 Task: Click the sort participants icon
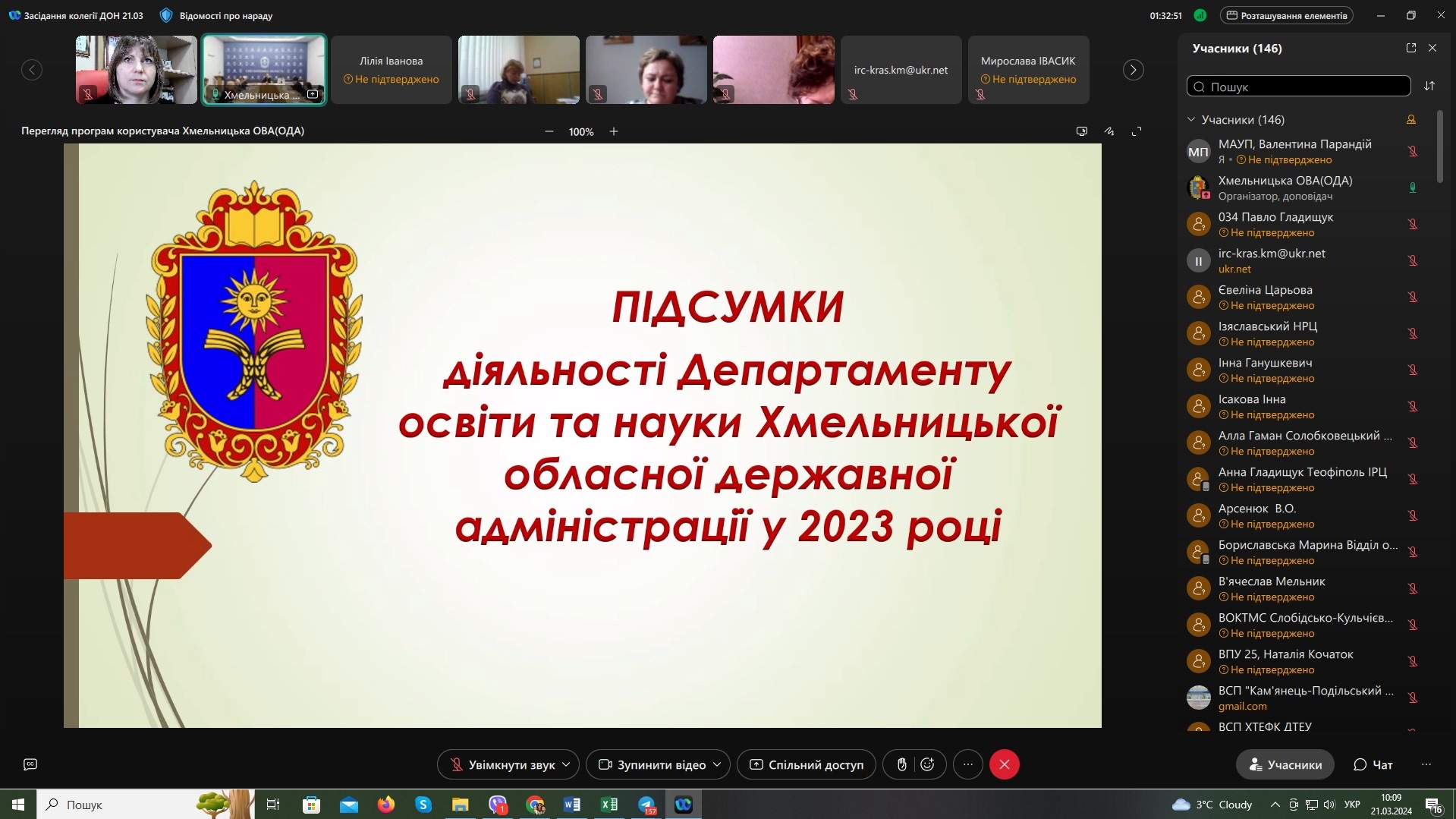(1429, 86)
